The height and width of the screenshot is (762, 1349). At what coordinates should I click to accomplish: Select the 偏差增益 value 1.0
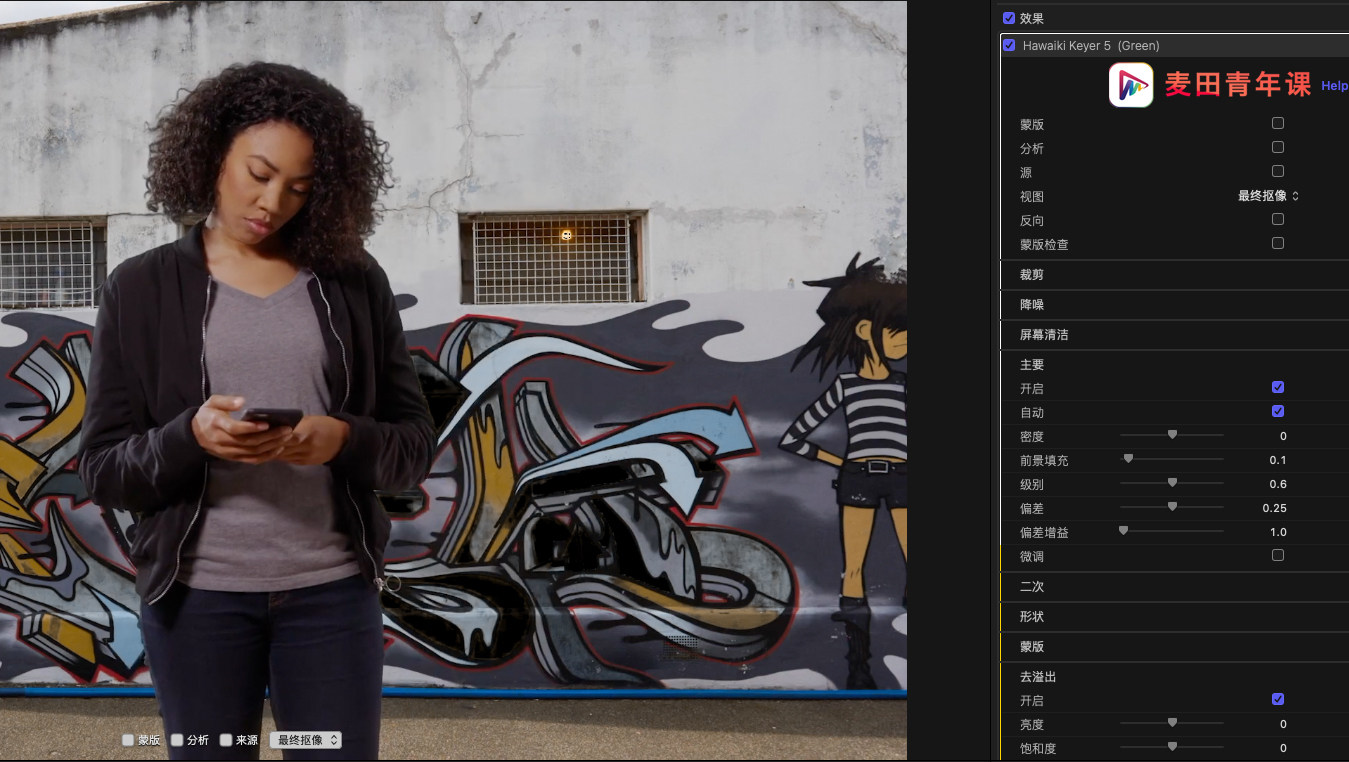(x=1278, y=532)
